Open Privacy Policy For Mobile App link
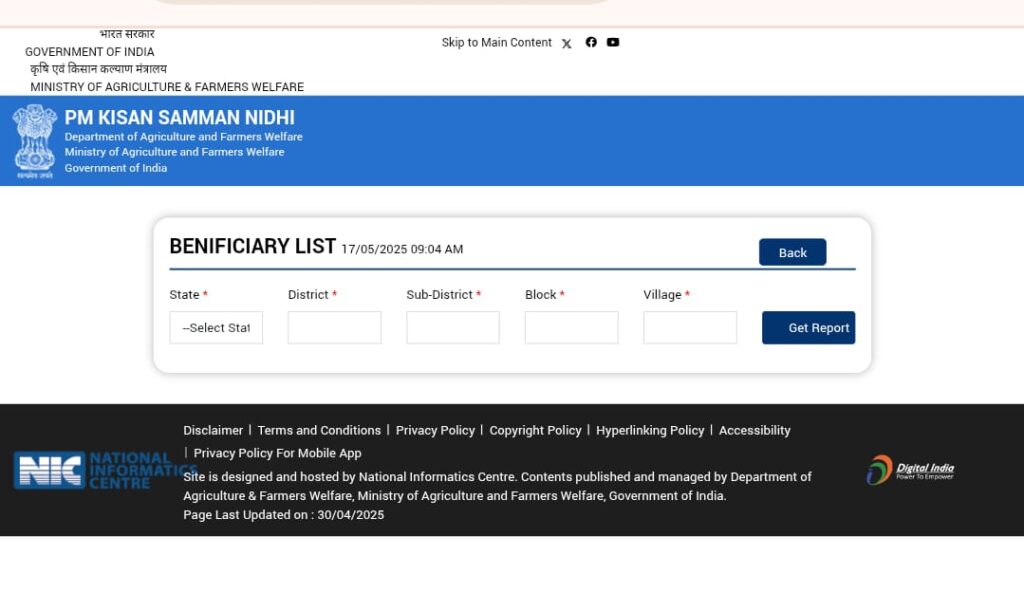This screenshot has height=593, width=1024. (278, 453)
